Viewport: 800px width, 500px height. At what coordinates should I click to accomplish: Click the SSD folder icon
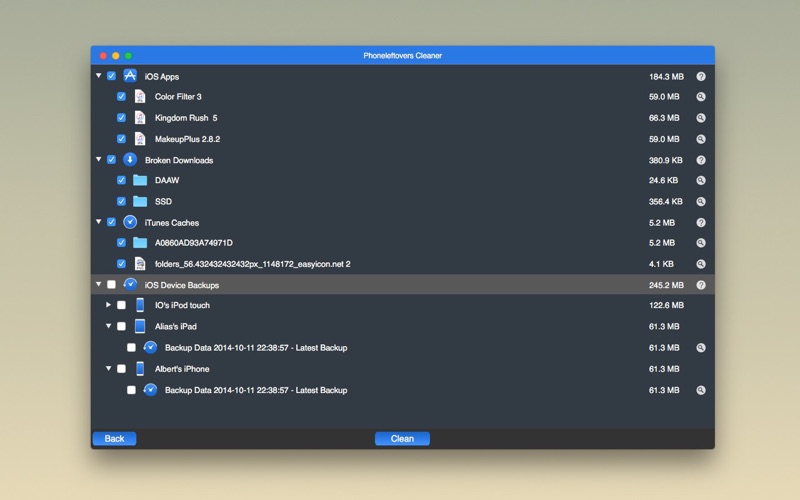140,202
